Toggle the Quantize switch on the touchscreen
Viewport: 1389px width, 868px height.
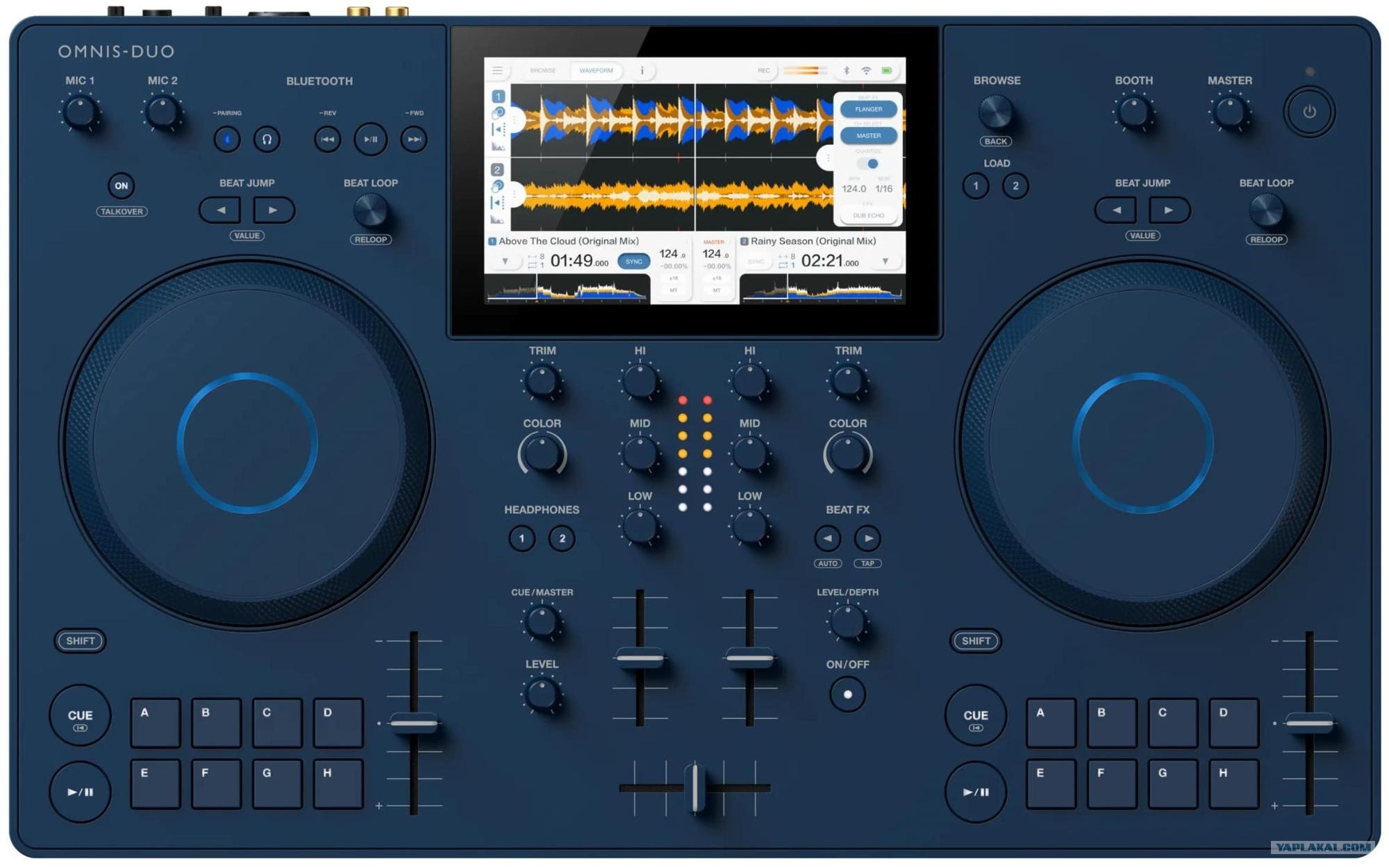click(x=868, y=164)
